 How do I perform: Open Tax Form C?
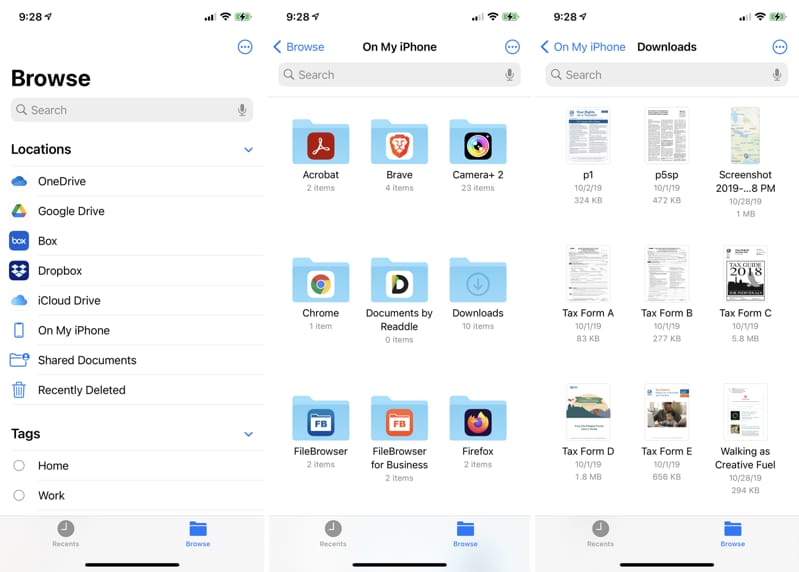[745, 274]
